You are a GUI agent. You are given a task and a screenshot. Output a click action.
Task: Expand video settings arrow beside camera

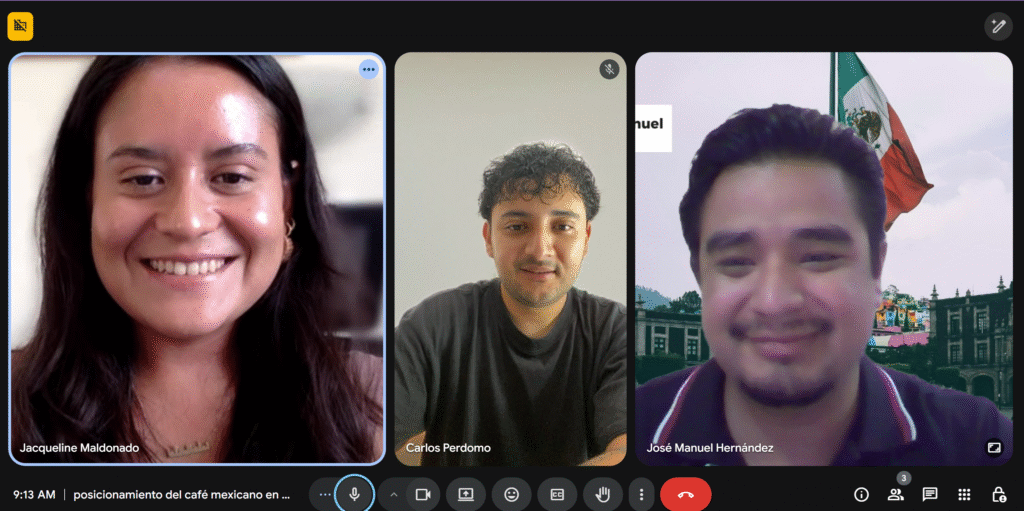(x=394, y=494)
